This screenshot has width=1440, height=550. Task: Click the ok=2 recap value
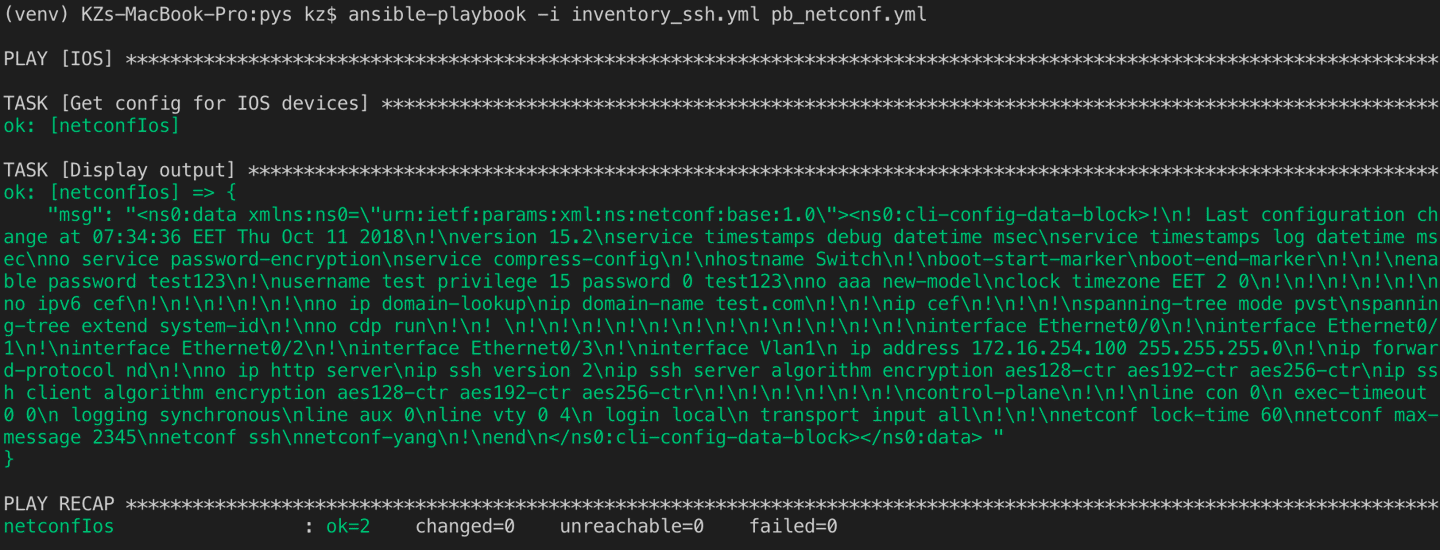tap(348, 526)
